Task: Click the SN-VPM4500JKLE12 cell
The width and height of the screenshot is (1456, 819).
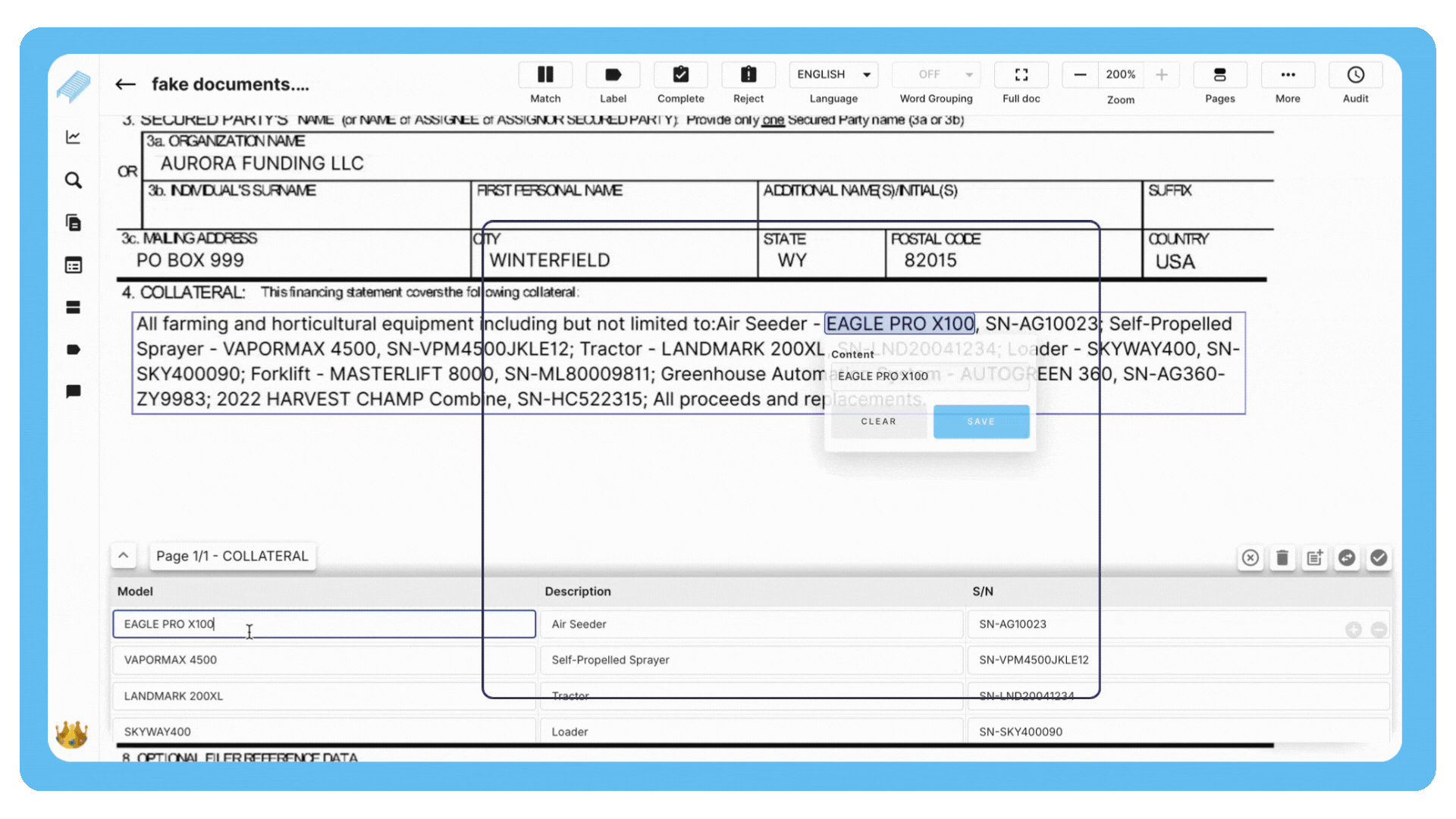Action: click(1178, 660)
